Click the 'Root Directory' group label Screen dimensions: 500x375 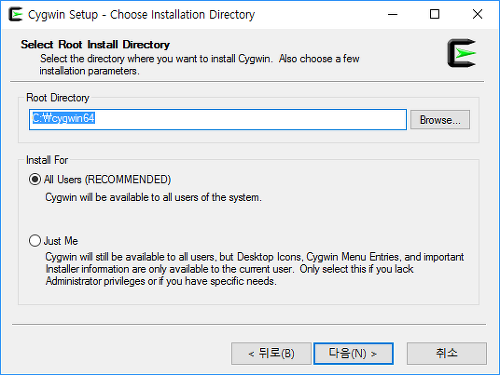[58, 98]
